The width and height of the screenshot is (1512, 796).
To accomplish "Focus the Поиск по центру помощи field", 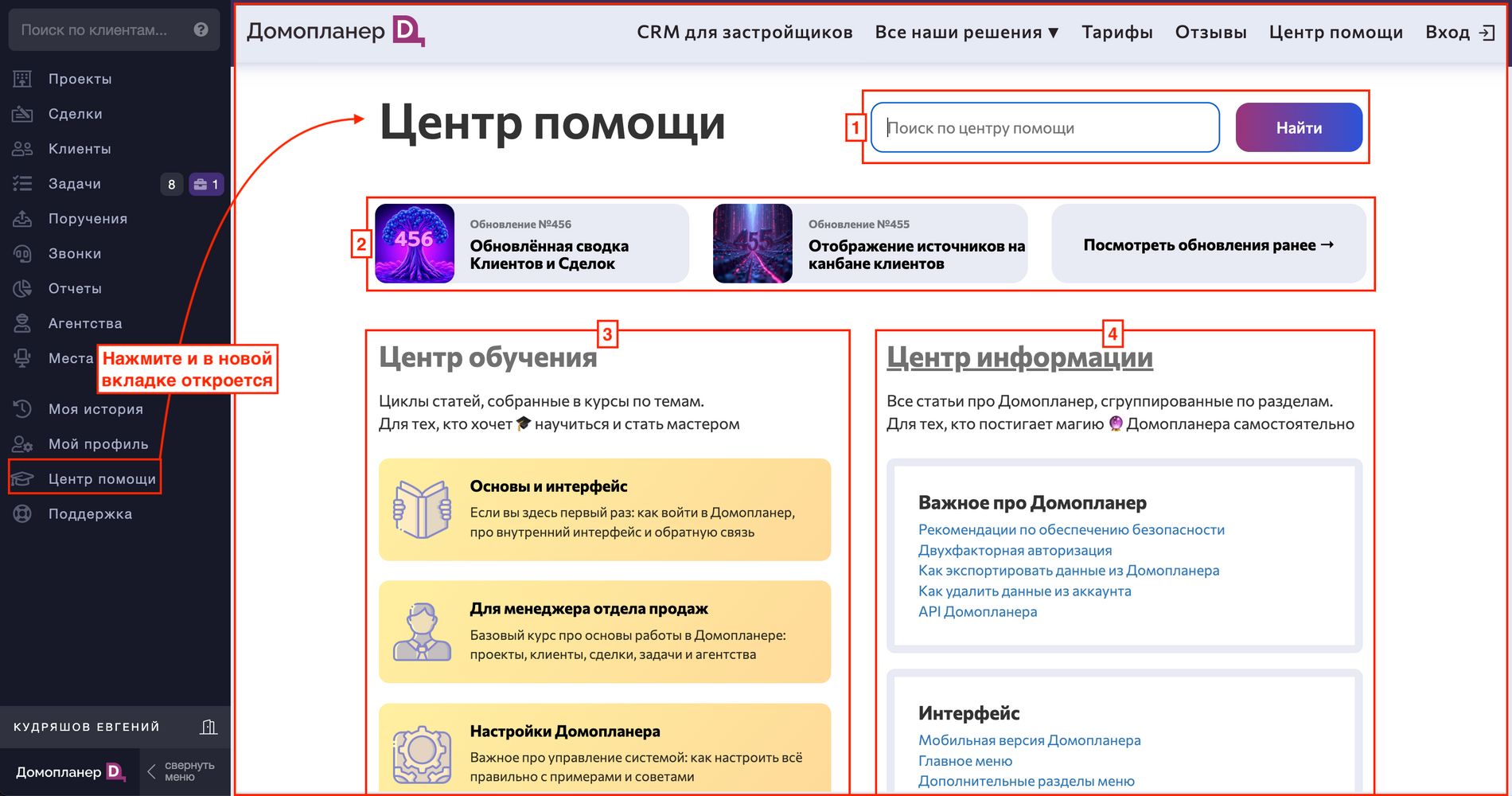I will [x=1045, y=127].
